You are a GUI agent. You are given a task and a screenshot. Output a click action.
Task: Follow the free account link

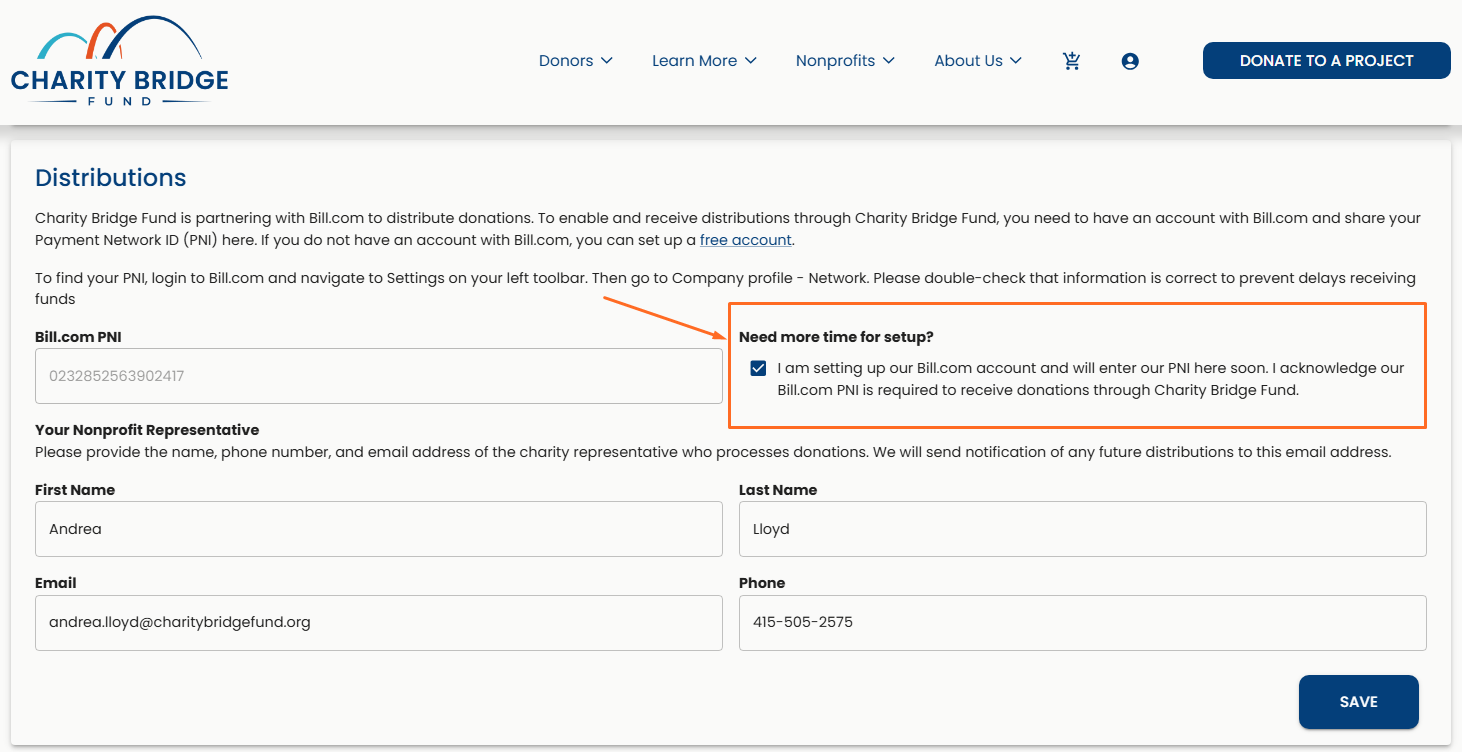pyautogui.click(x=746, y=240)
